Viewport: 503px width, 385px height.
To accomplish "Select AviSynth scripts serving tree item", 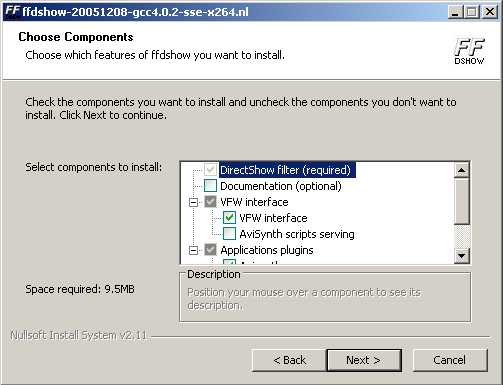I will (x=297, y=234).
